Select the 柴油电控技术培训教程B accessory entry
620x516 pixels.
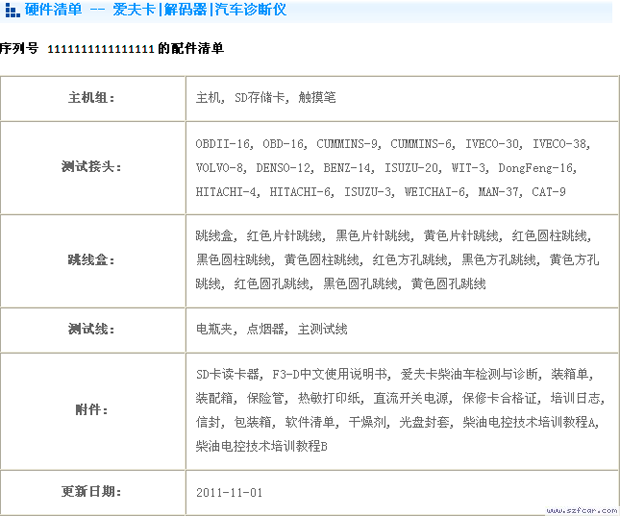pyautogui.click(x=262, y=446)
